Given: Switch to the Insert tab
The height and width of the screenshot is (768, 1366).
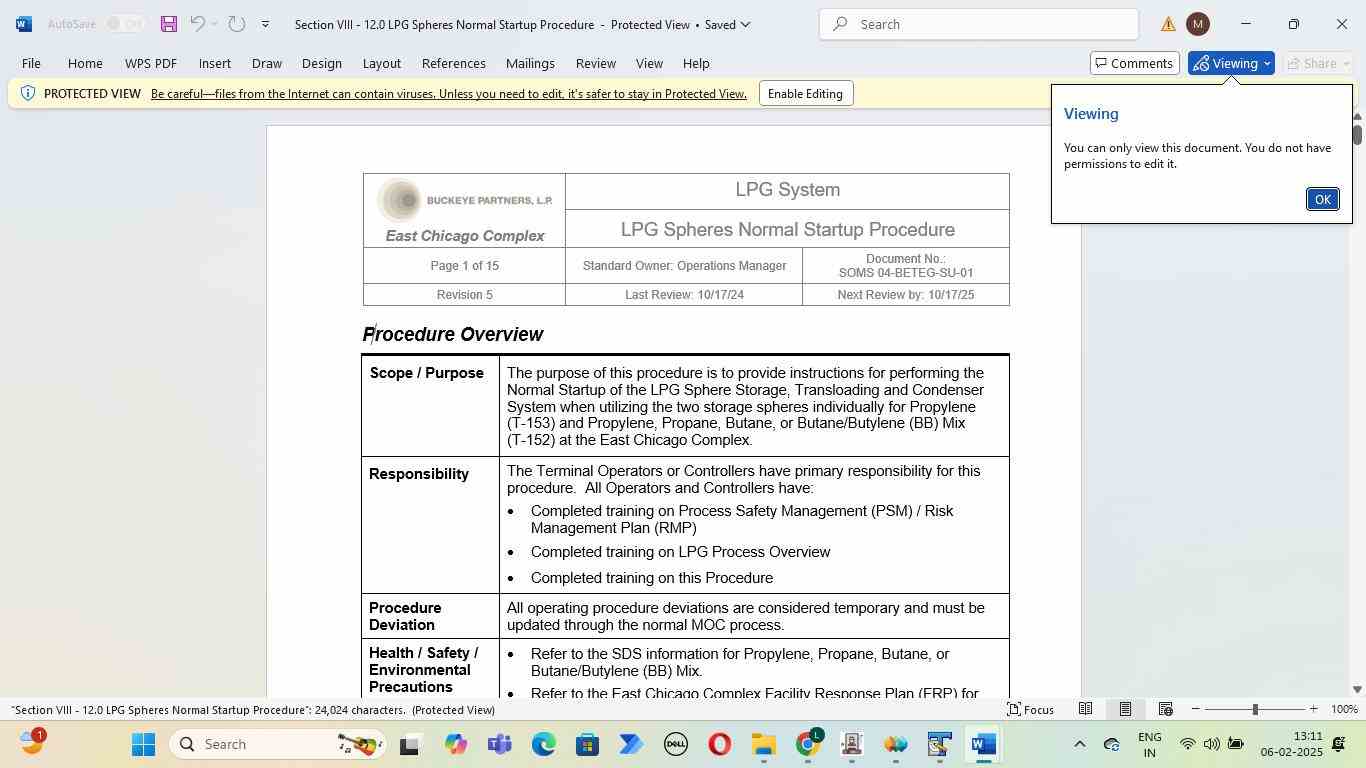Looking at the screenshot, I should 215,63.
